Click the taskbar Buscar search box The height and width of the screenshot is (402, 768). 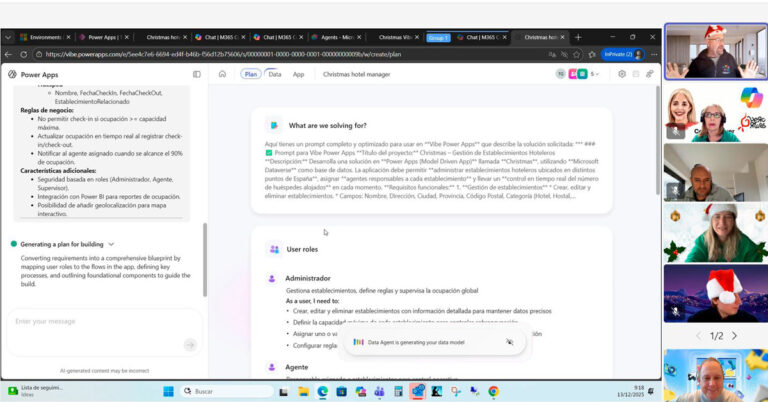pos(226,391)
